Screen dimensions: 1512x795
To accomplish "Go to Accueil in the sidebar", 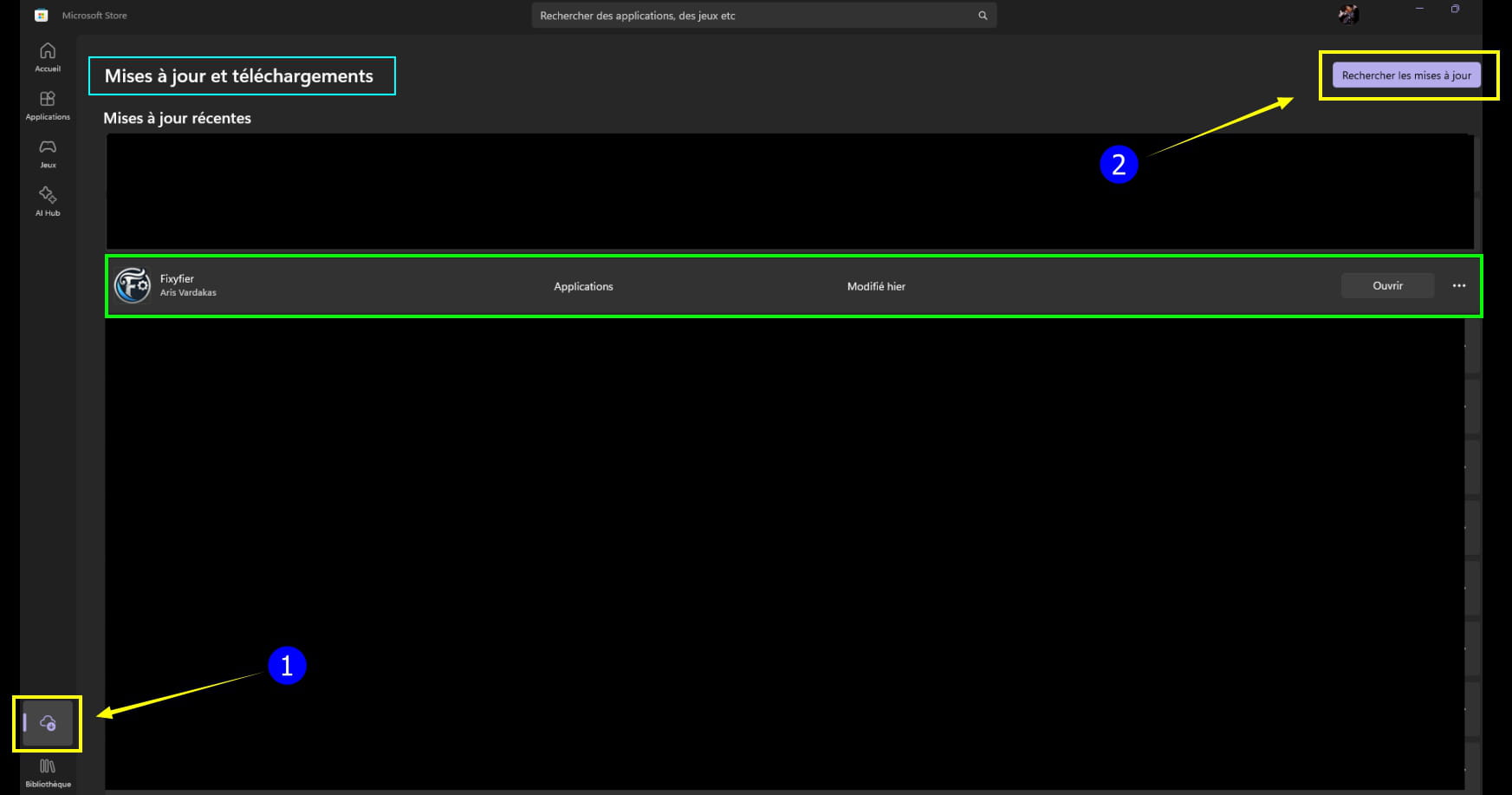I will [48, 56].
